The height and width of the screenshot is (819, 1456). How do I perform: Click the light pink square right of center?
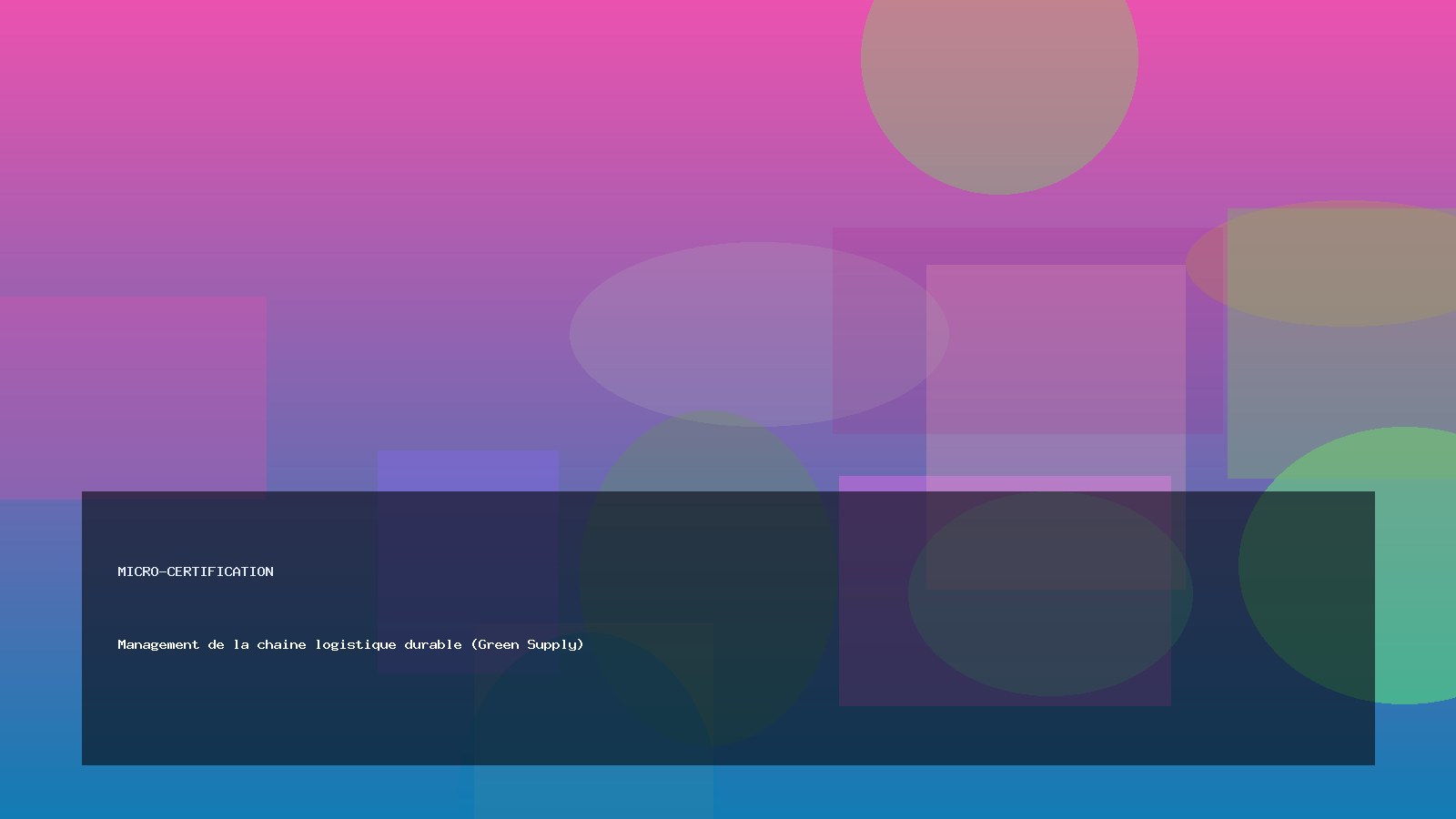click(x=1056, y=364)
